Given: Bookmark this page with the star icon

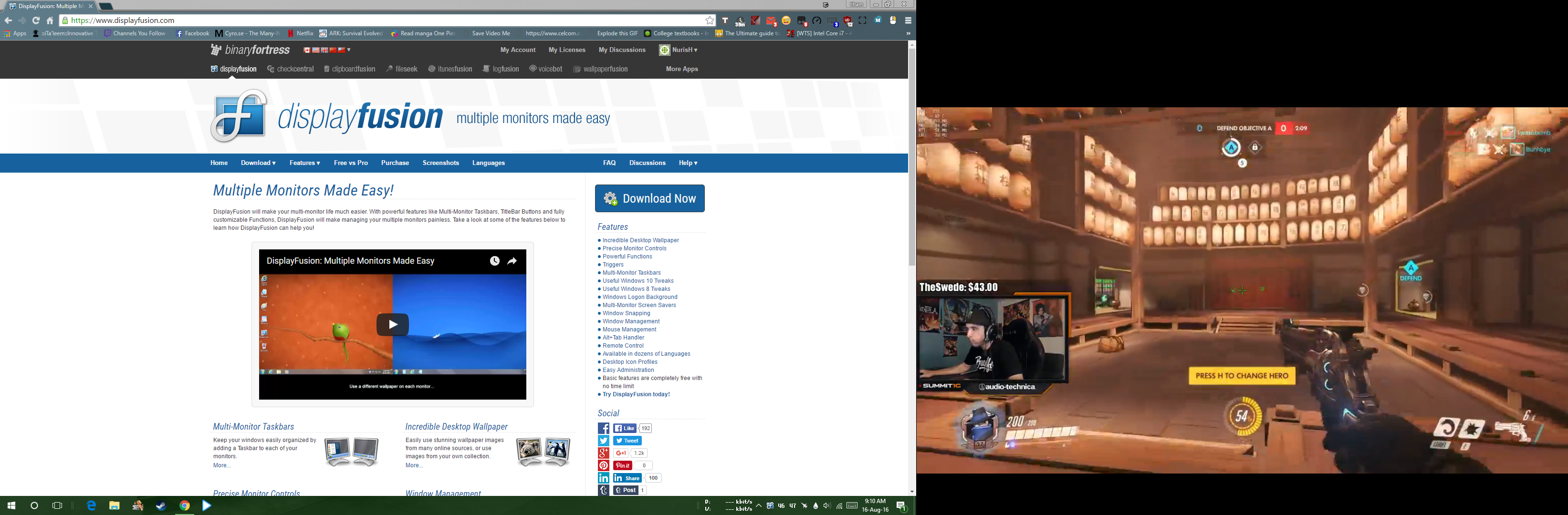Looking at the screenshot, I should (x=709, y=20).
